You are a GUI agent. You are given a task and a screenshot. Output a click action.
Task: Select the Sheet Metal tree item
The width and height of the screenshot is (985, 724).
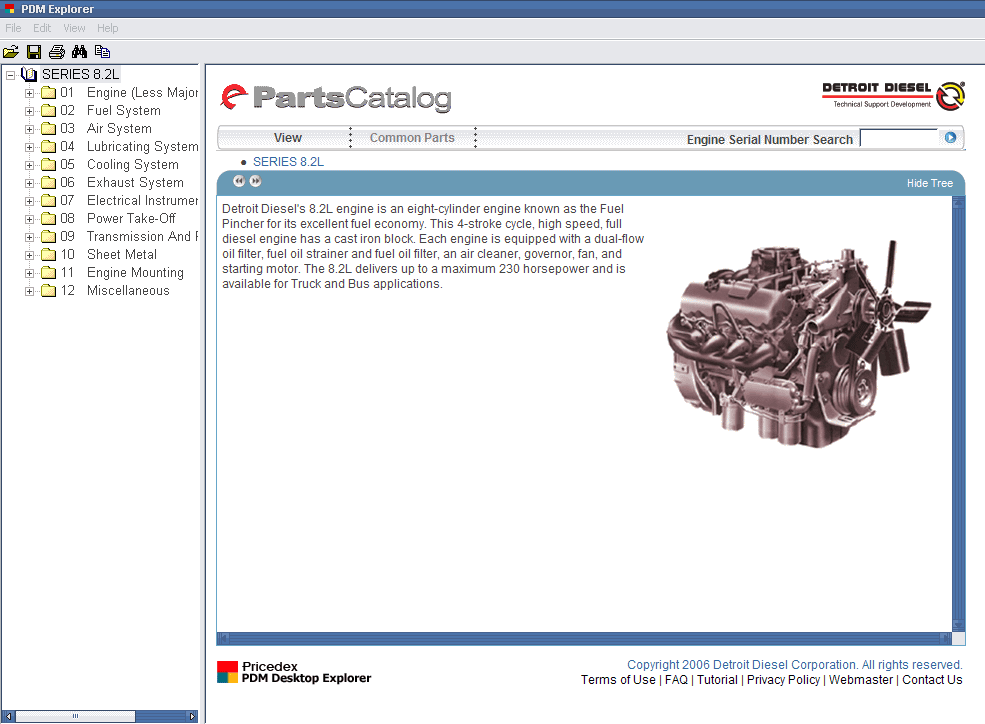point(122,255)
